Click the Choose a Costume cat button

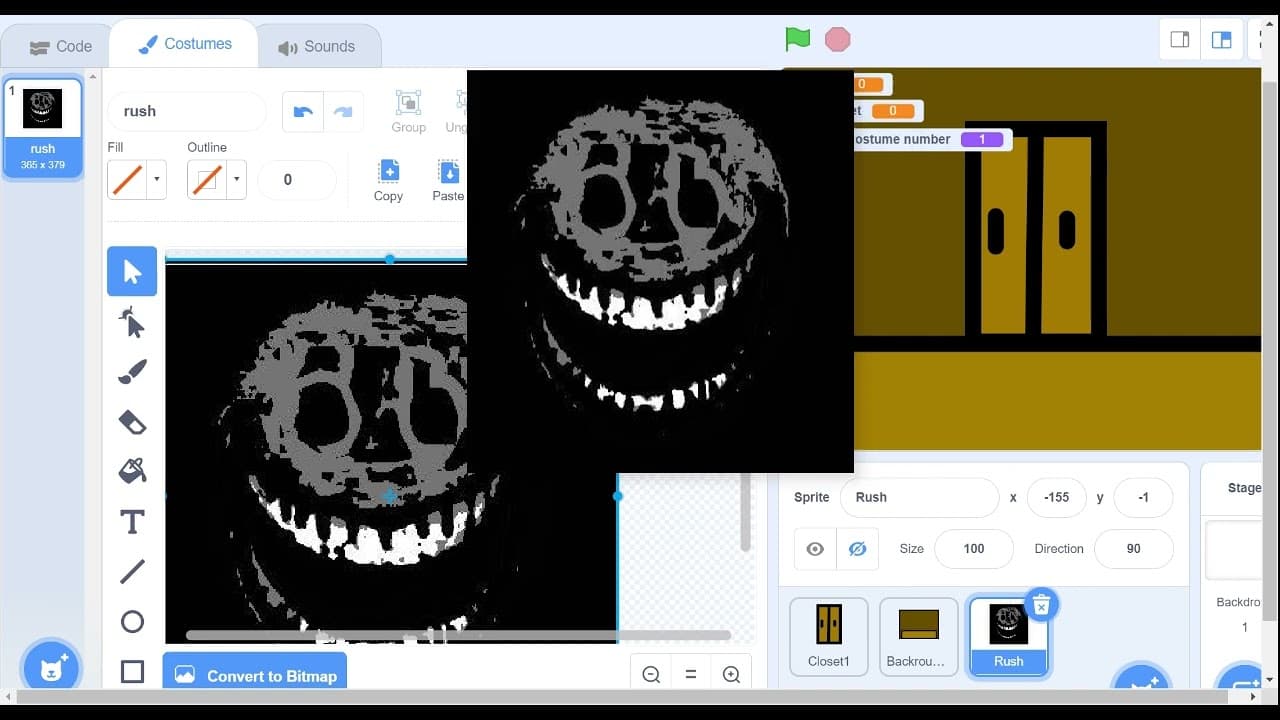[x=52, y=668]
